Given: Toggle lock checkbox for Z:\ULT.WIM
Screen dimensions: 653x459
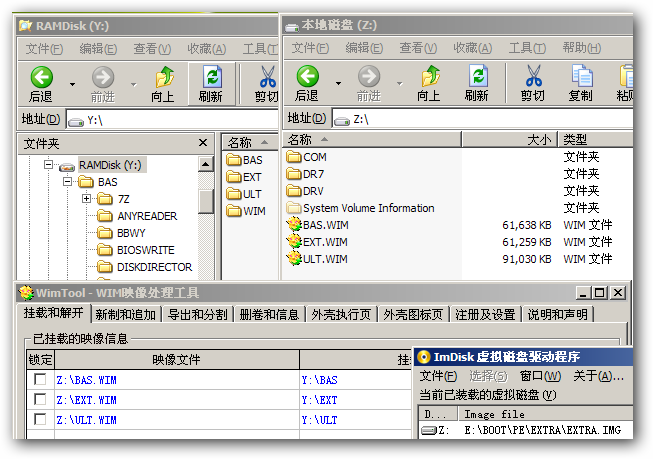Looking at the screenshot, I should [x=40, y=419].
